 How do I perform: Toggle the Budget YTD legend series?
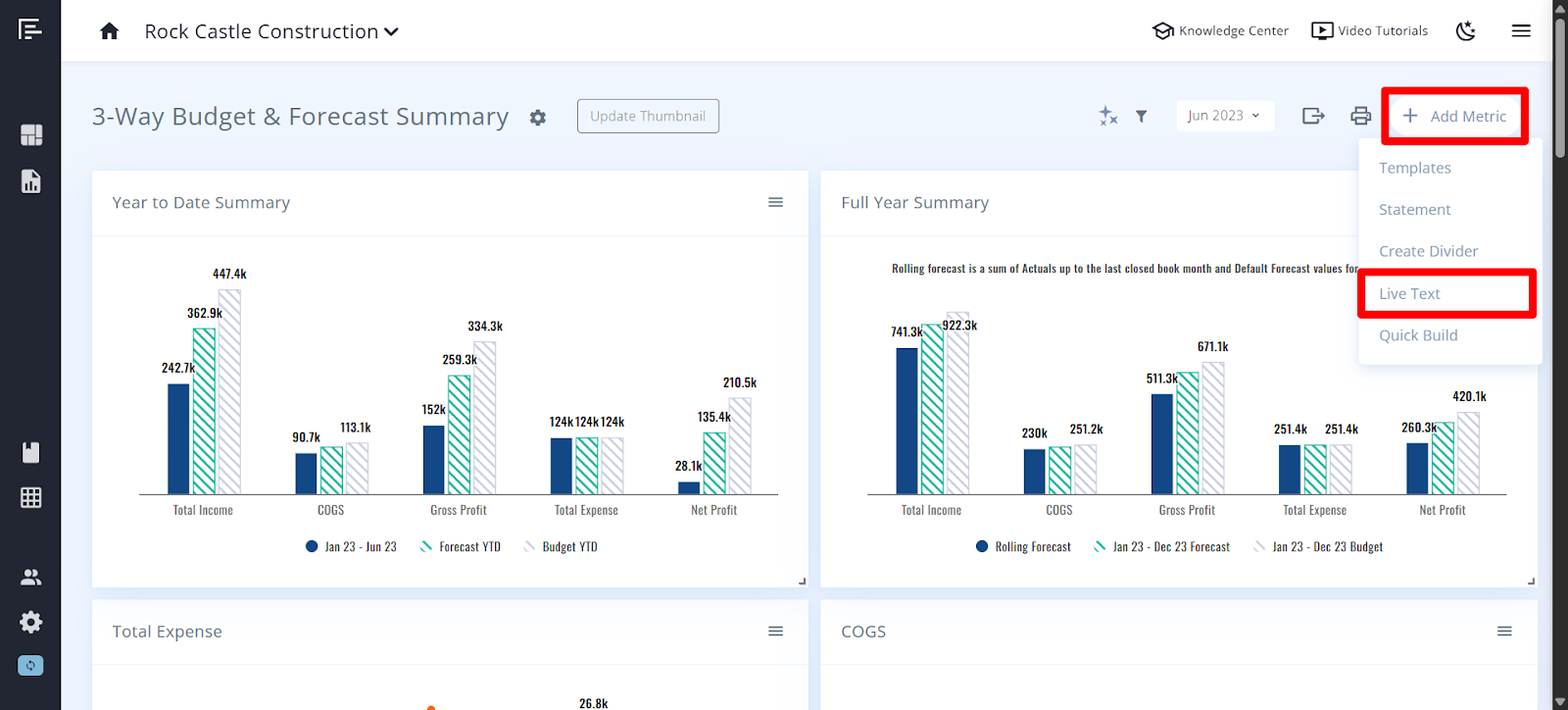(561, 547)
